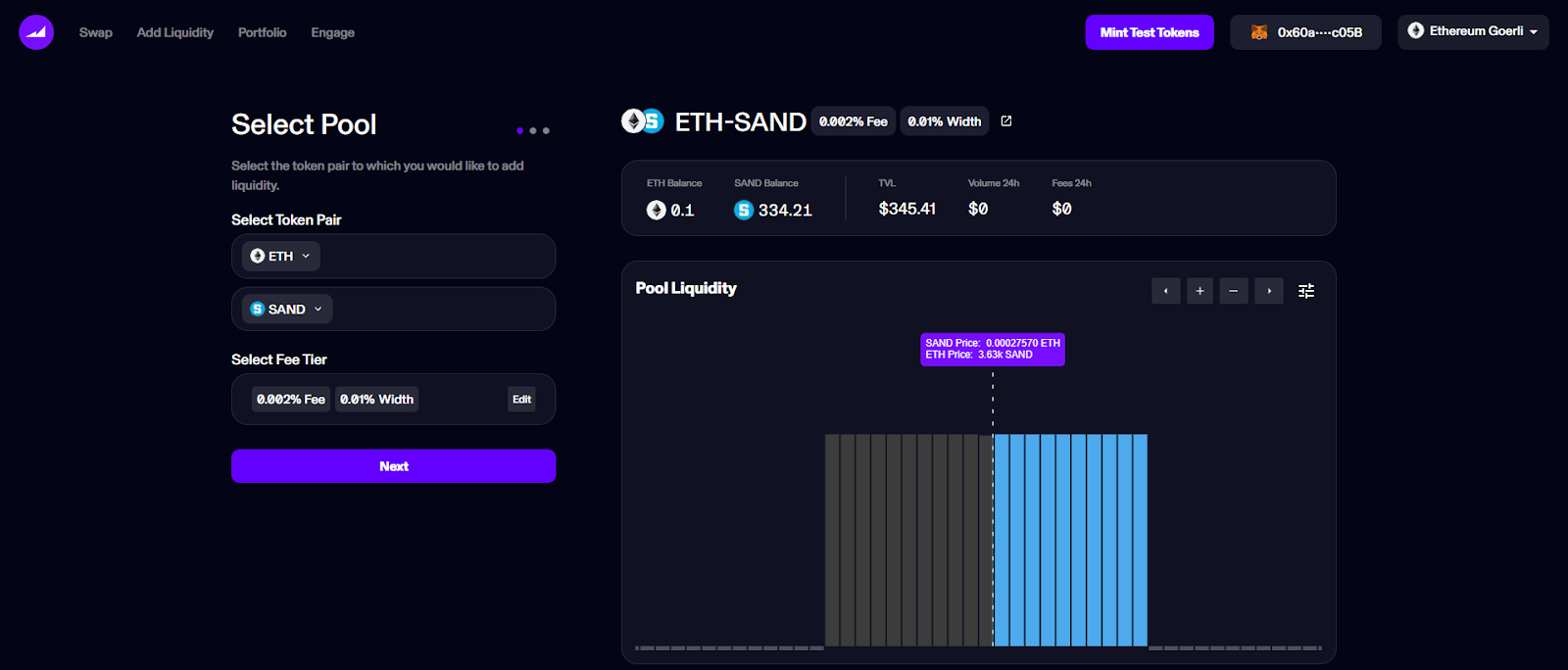Open the Ethereum Goerli network dropdown
The height and width of the screenshot is (670, 1568).
pyautogui.click(x=1473, y=31)
